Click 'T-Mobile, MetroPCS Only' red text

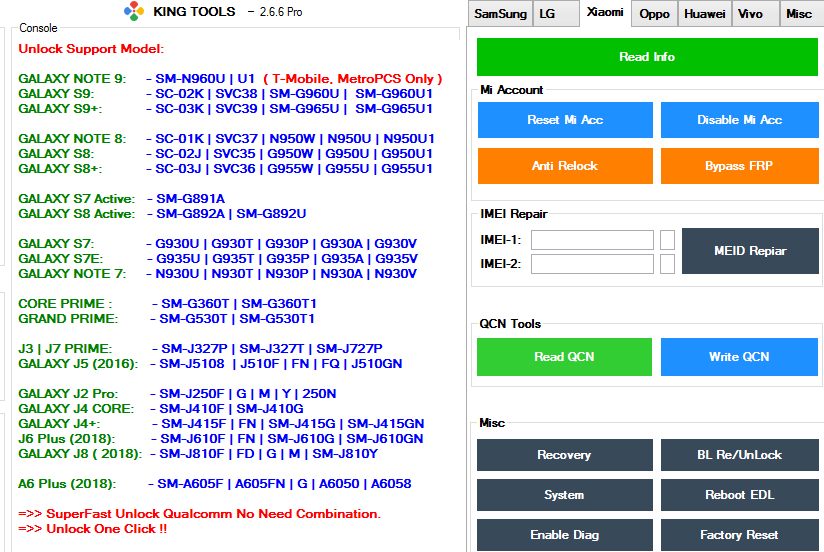pos(353,79)
